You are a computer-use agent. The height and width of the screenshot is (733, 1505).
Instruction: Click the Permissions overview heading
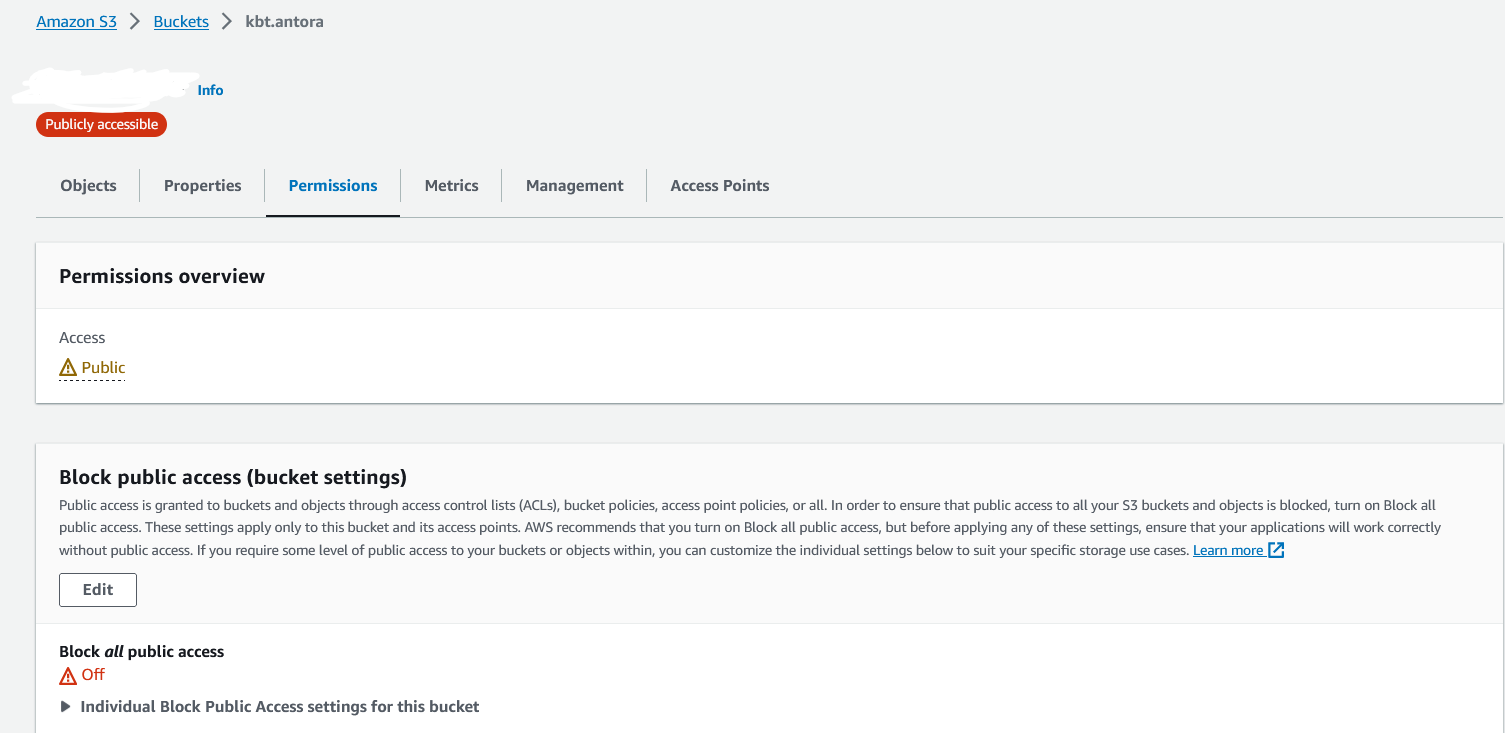pos(162,276)
